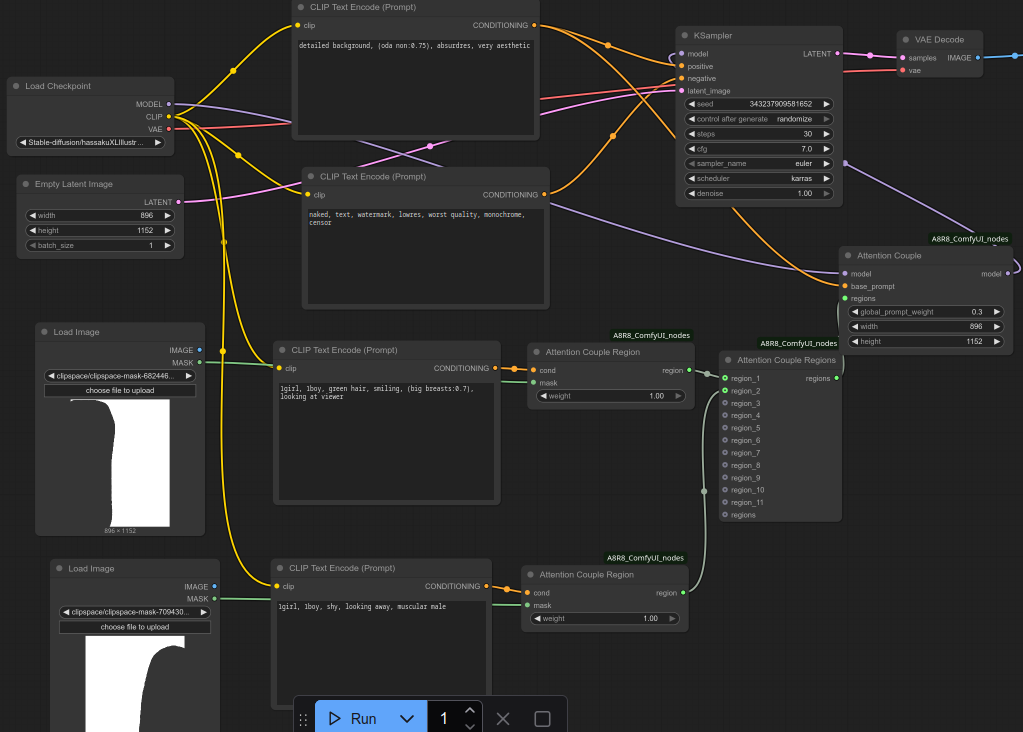
Task: Click the square icon right of the cancel X
Action: [542, 719]
